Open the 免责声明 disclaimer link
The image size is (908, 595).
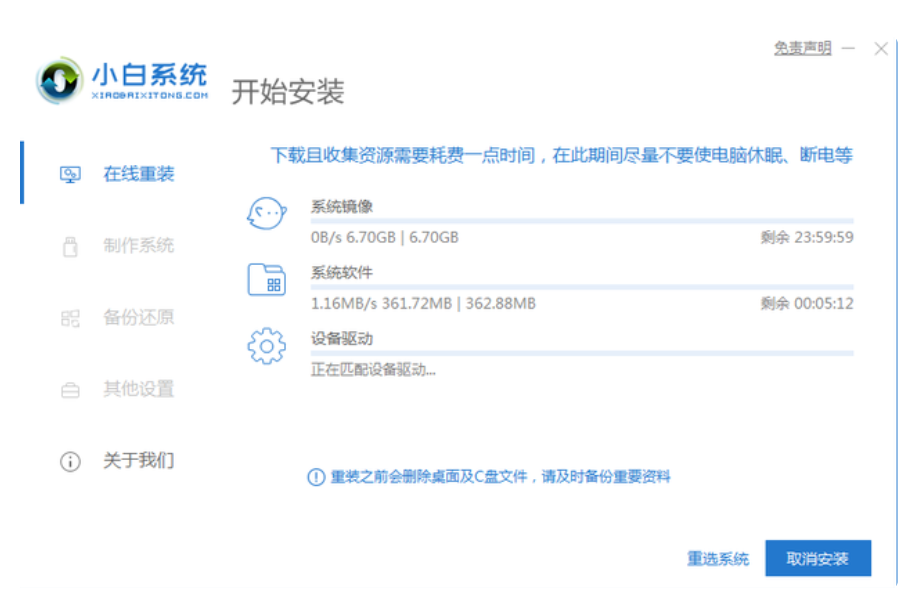coord(802,48)
